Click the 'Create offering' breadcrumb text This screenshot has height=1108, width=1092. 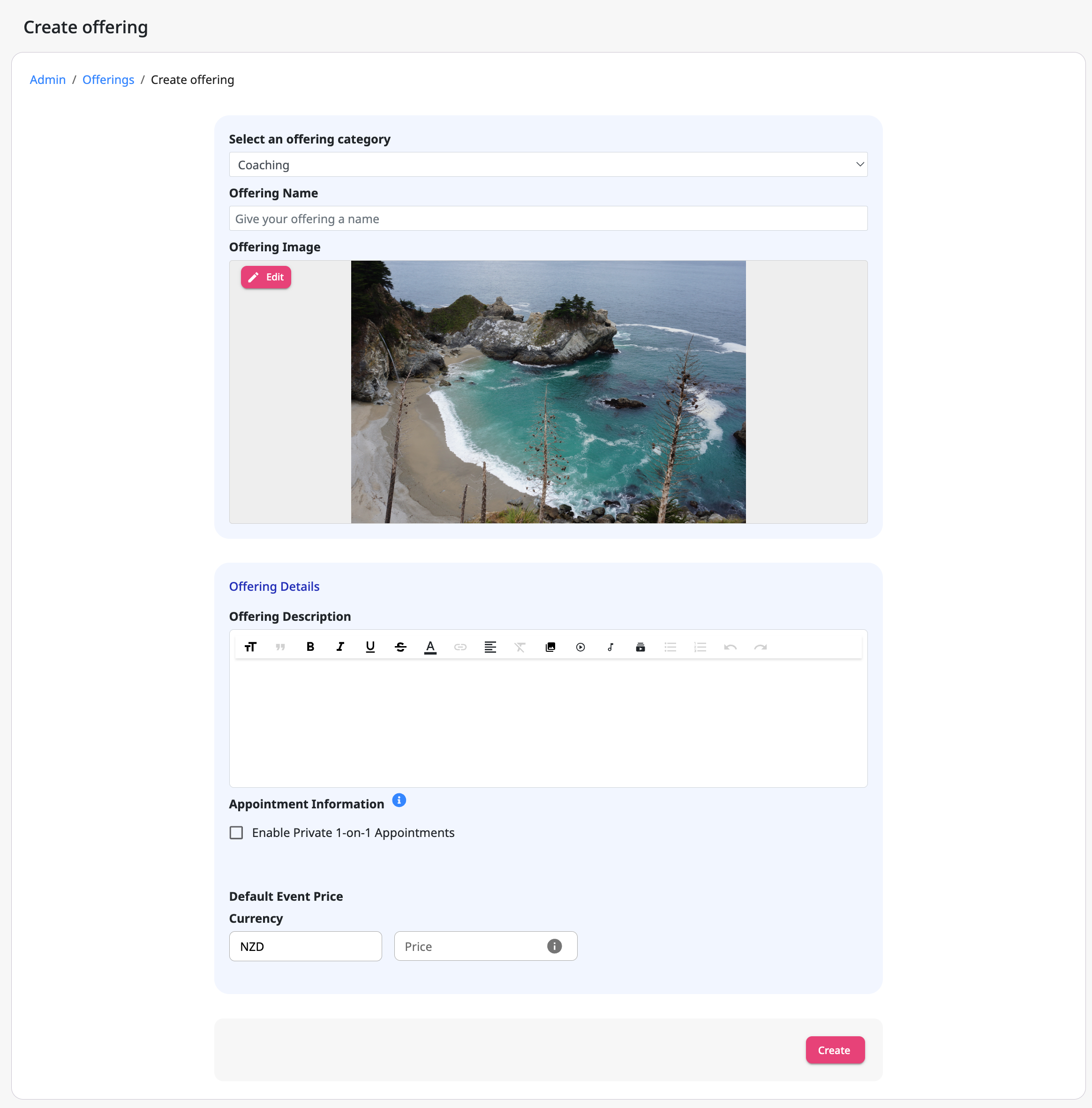click(193, 80)
